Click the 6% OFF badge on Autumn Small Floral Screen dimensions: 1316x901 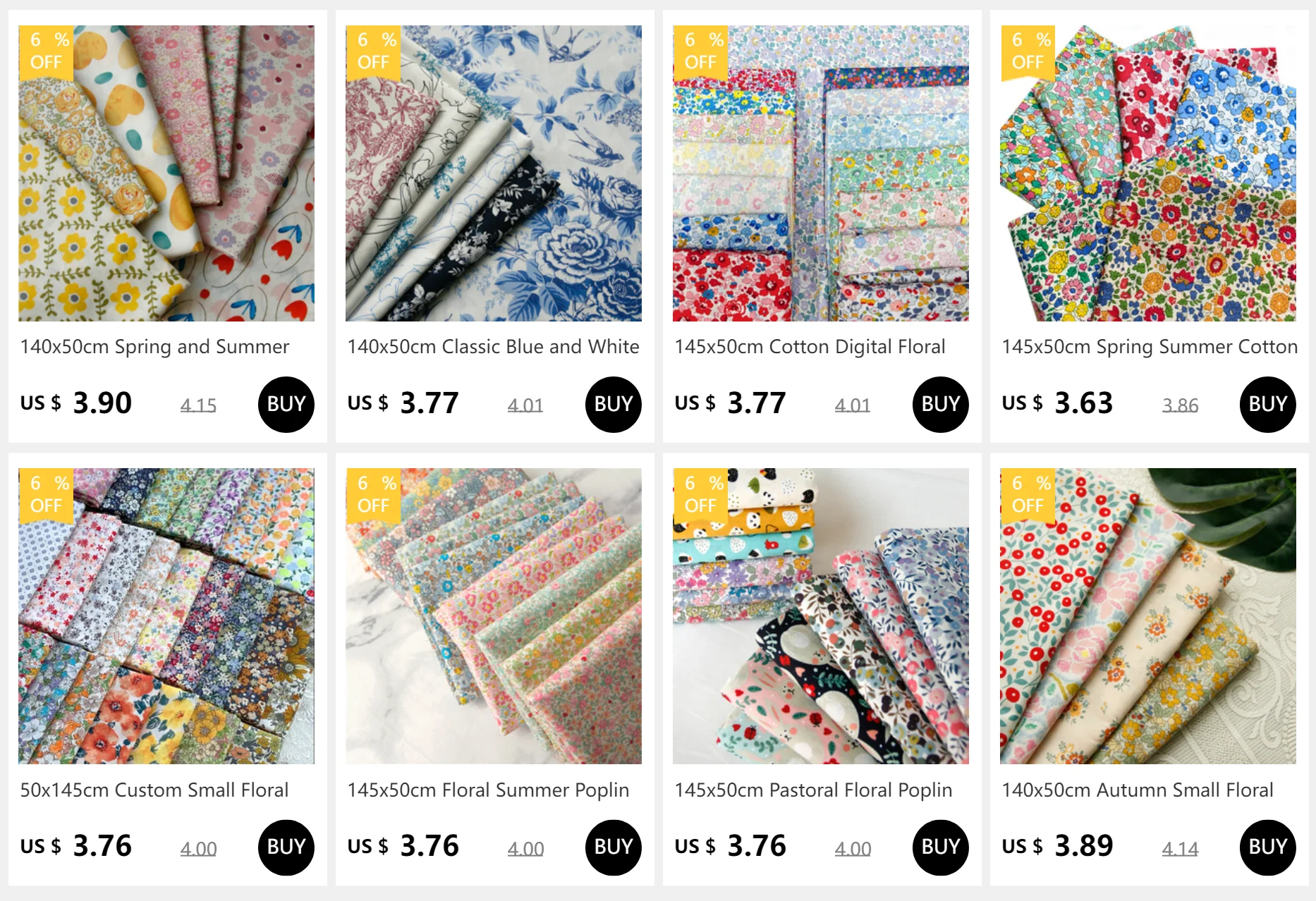[x=1028, y=496]
